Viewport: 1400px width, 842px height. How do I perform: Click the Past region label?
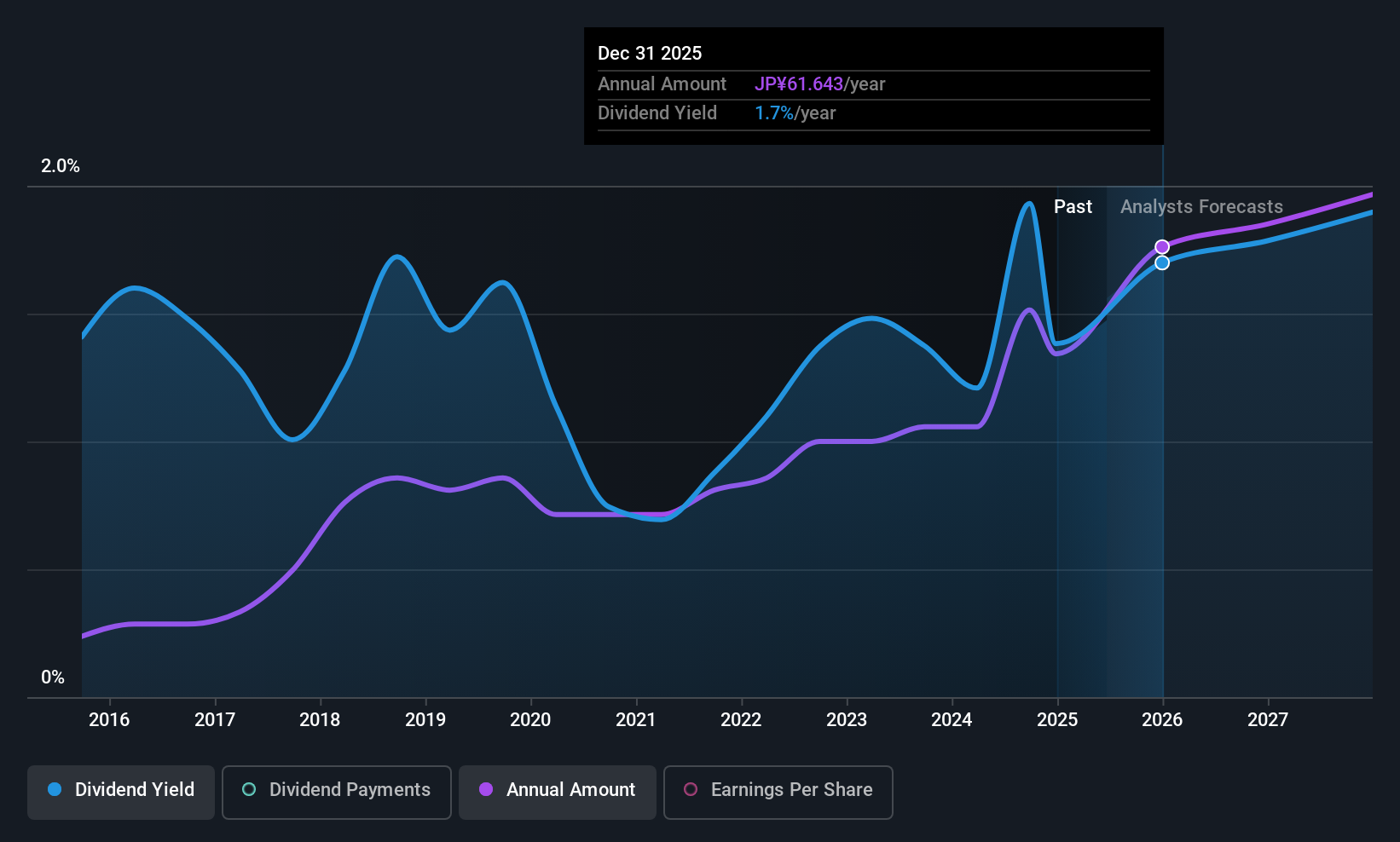coord(1073,207)
